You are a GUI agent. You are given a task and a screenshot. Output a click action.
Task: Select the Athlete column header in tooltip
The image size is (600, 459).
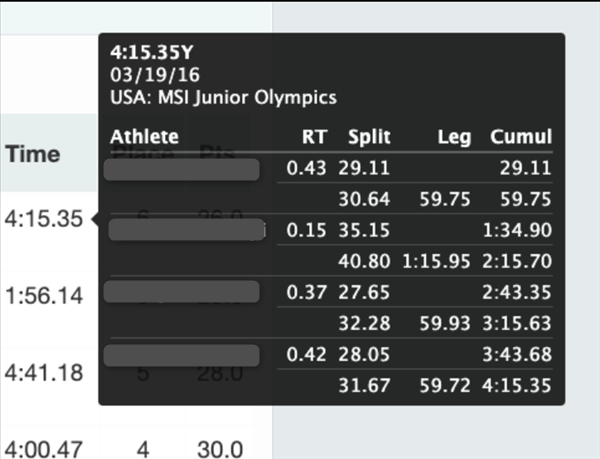click(x=145, y=137)
